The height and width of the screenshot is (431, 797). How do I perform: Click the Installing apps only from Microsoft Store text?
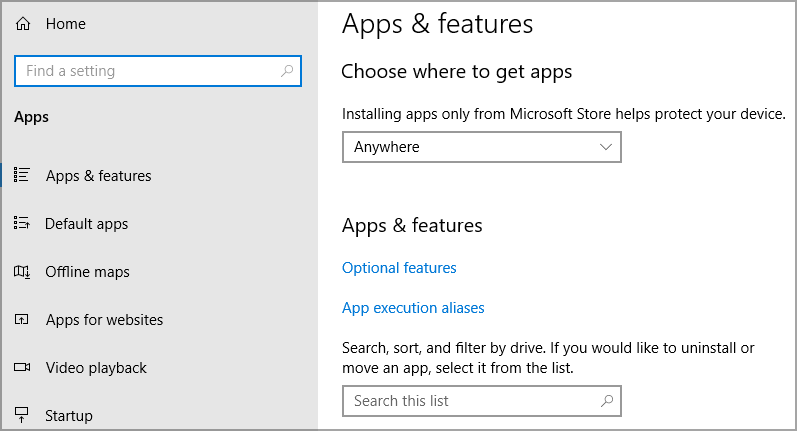(x=564, y=114)
